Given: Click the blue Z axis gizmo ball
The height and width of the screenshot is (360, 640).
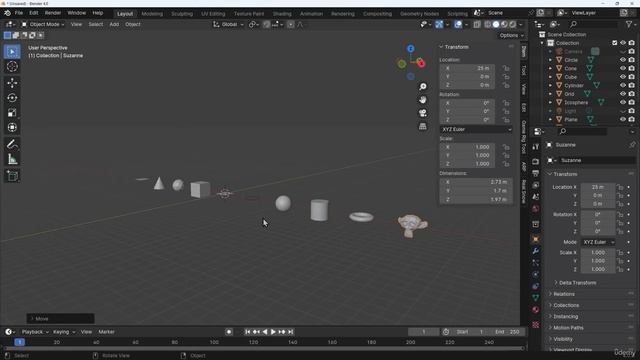Looking at the screenshot, I should pyautogui.click(x=411, y=49).
